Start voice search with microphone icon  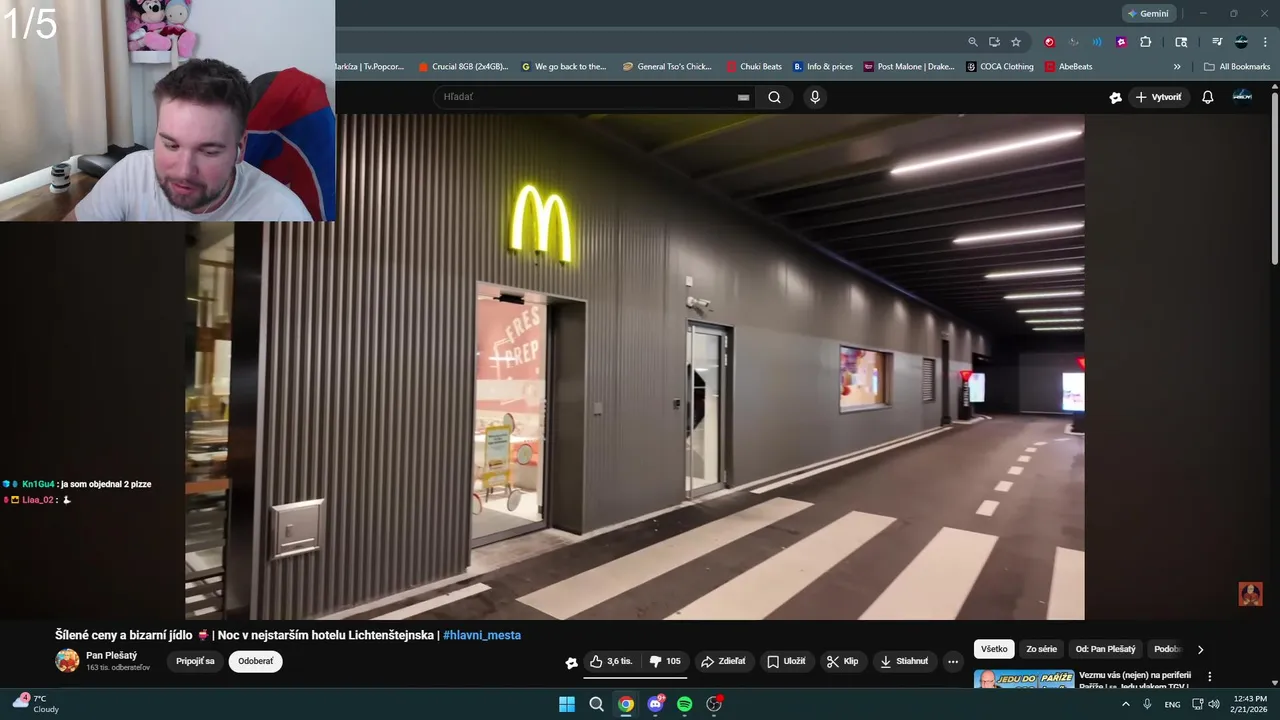click(815, 97)
